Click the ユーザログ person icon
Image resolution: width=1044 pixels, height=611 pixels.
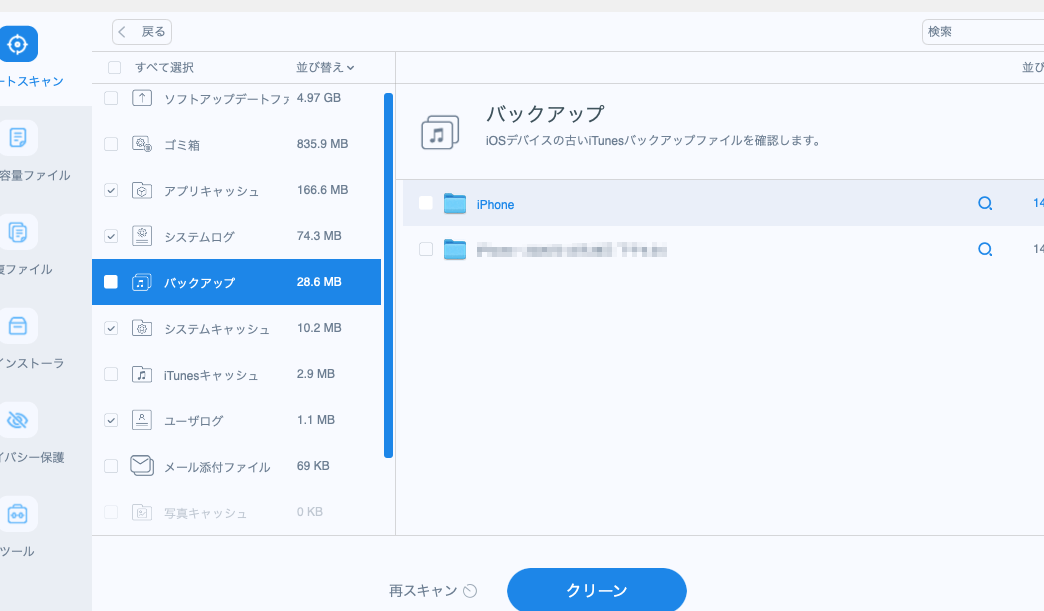coord(142,420)
